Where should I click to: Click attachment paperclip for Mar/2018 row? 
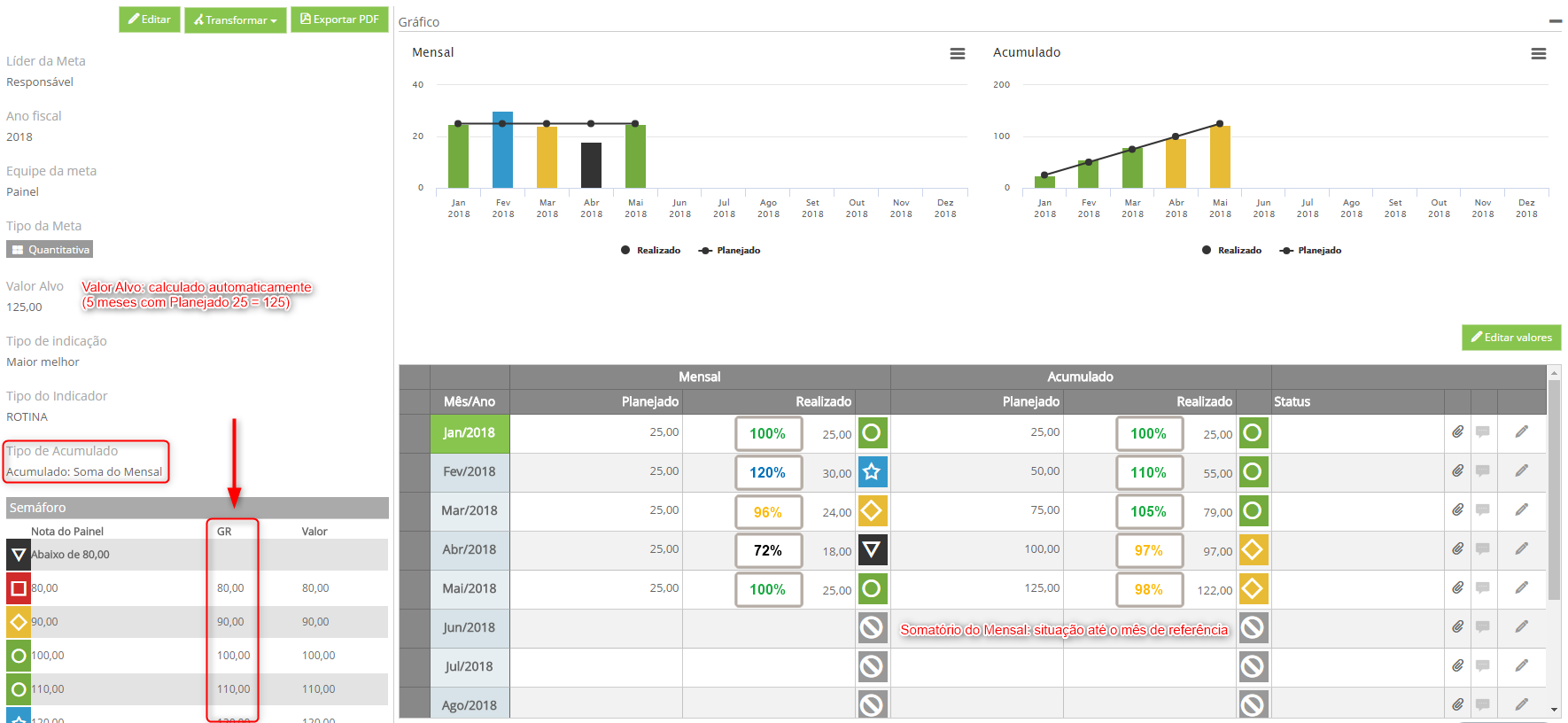(x=1457, y=510)
